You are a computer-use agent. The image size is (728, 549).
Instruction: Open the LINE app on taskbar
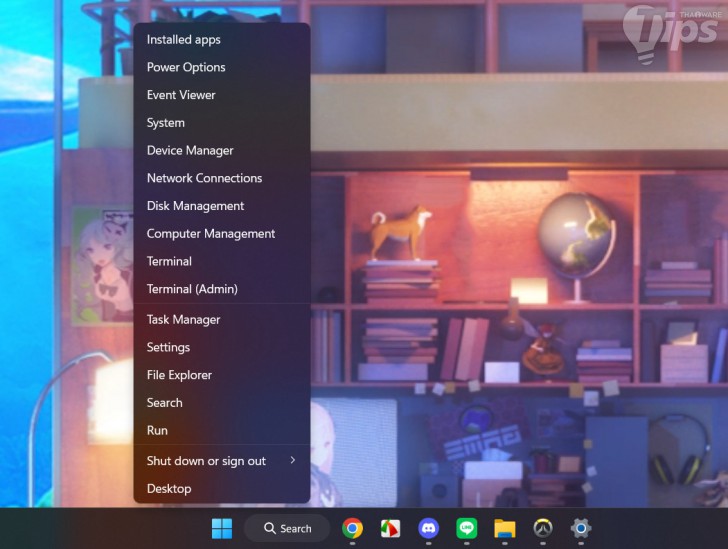pyautogui.click(x=467, y=529)
